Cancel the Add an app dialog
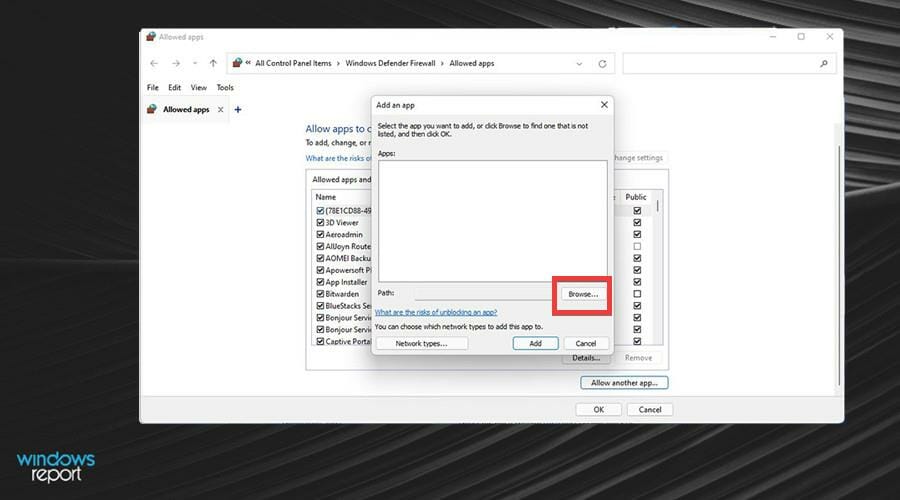This screenshot has width=900, height=500. pyautogui.click(x=585, y=343)
